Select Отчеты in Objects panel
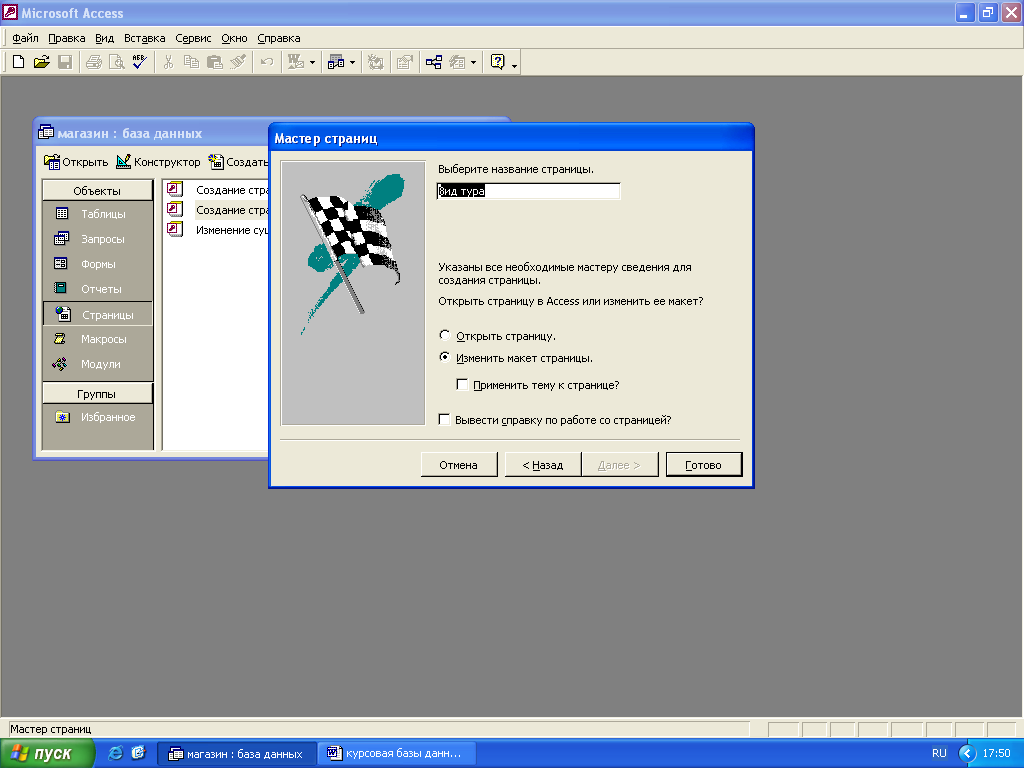This screenshot has width=1024, height=768. coord(98,289)
